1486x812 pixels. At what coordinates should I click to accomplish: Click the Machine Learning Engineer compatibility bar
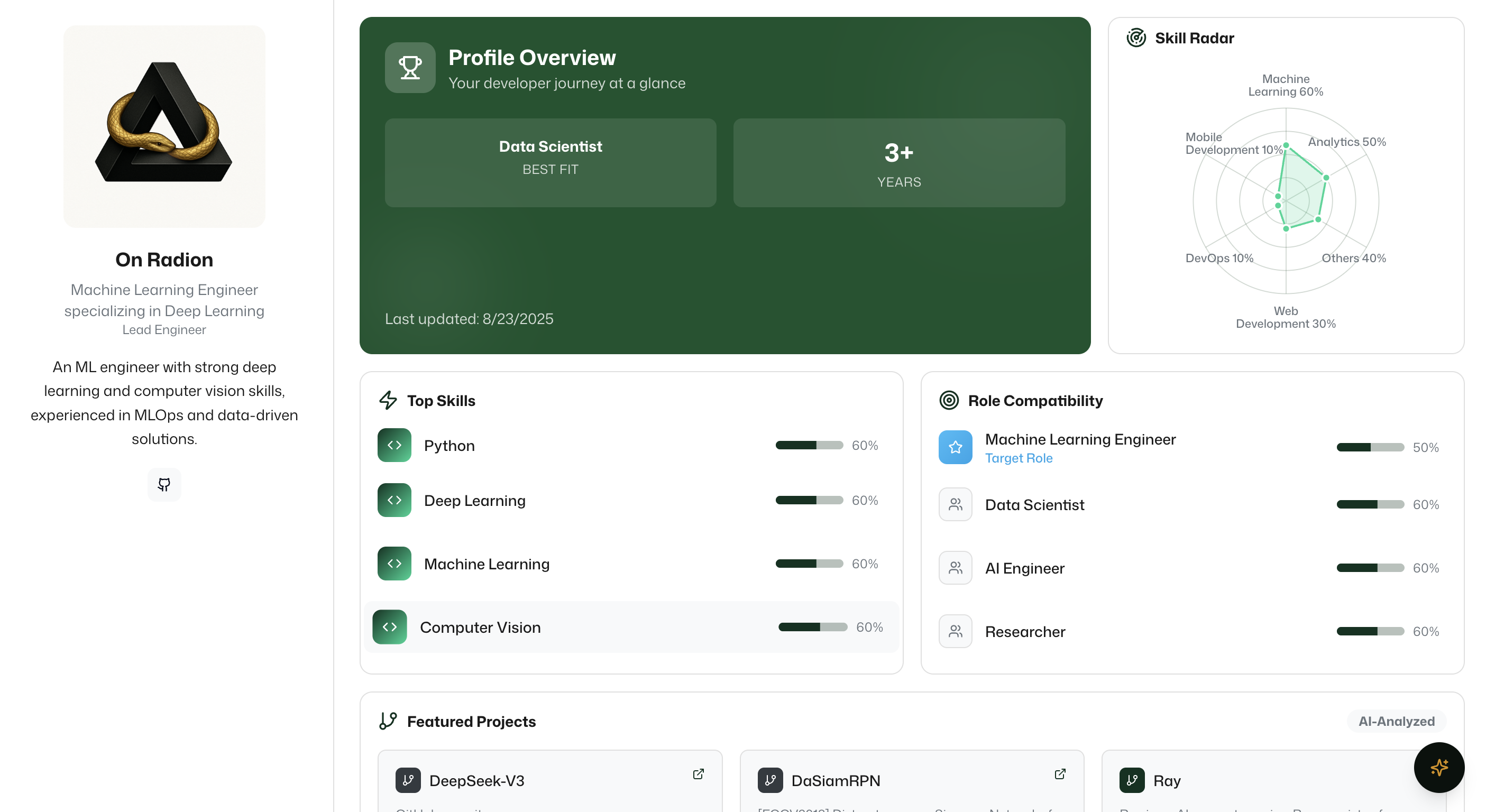[1370, 448]
